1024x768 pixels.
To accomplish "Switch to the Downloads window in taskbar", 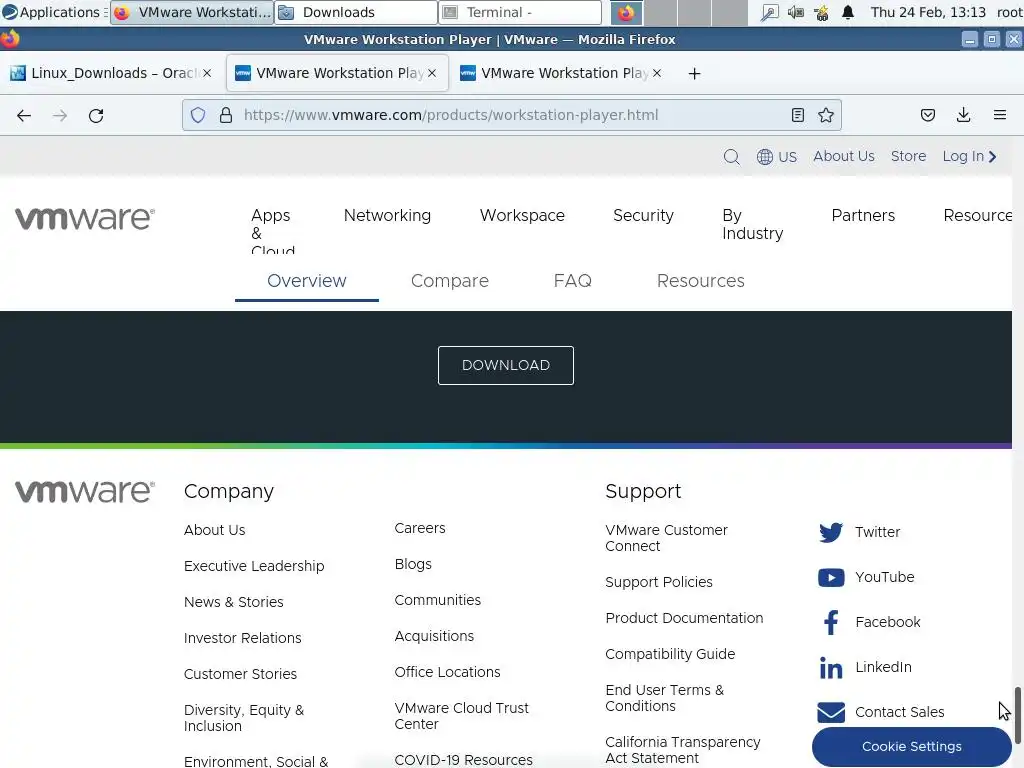I will click(356, 12).
